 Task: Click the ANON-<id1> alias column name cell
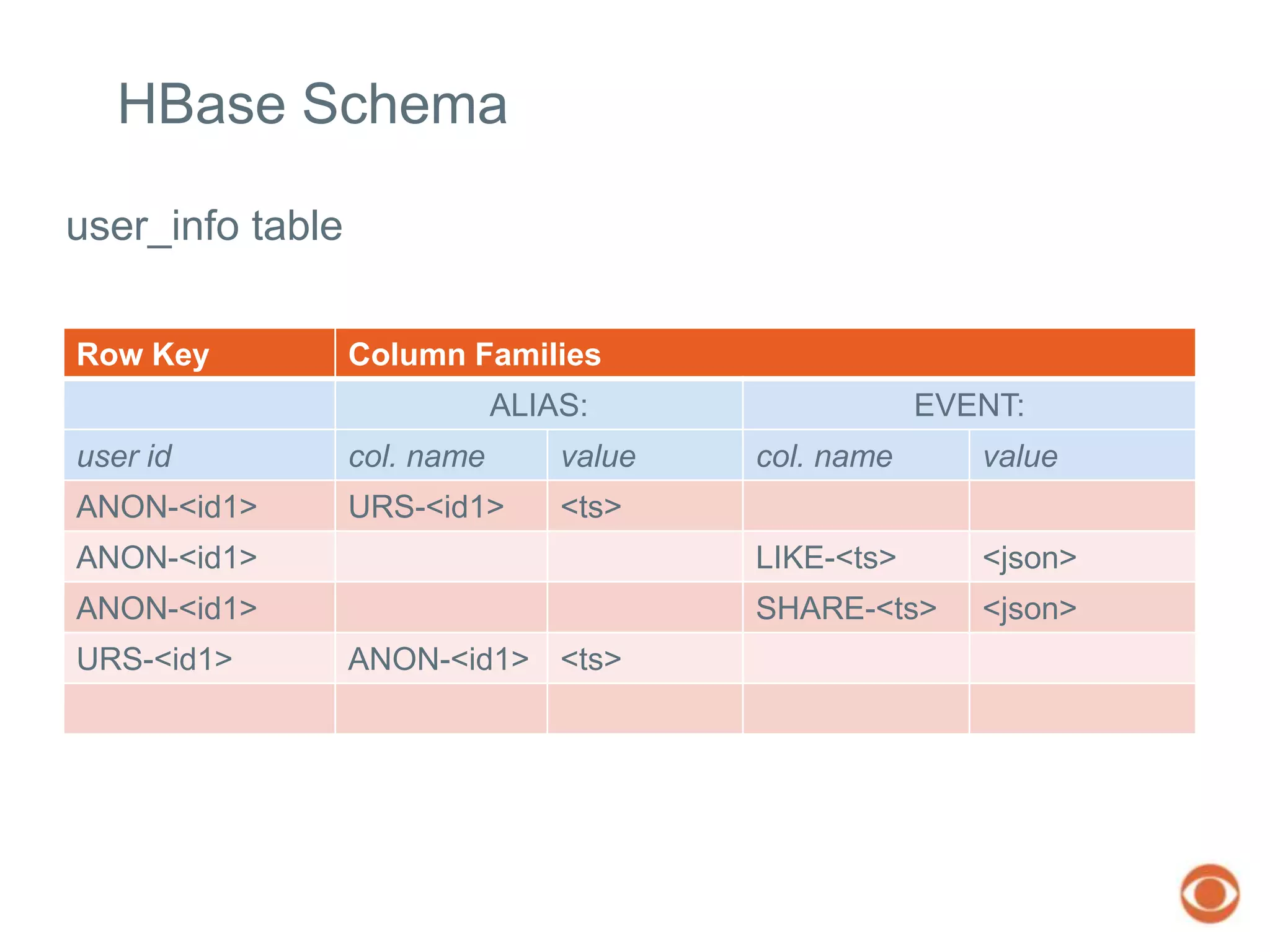[441, 659]
